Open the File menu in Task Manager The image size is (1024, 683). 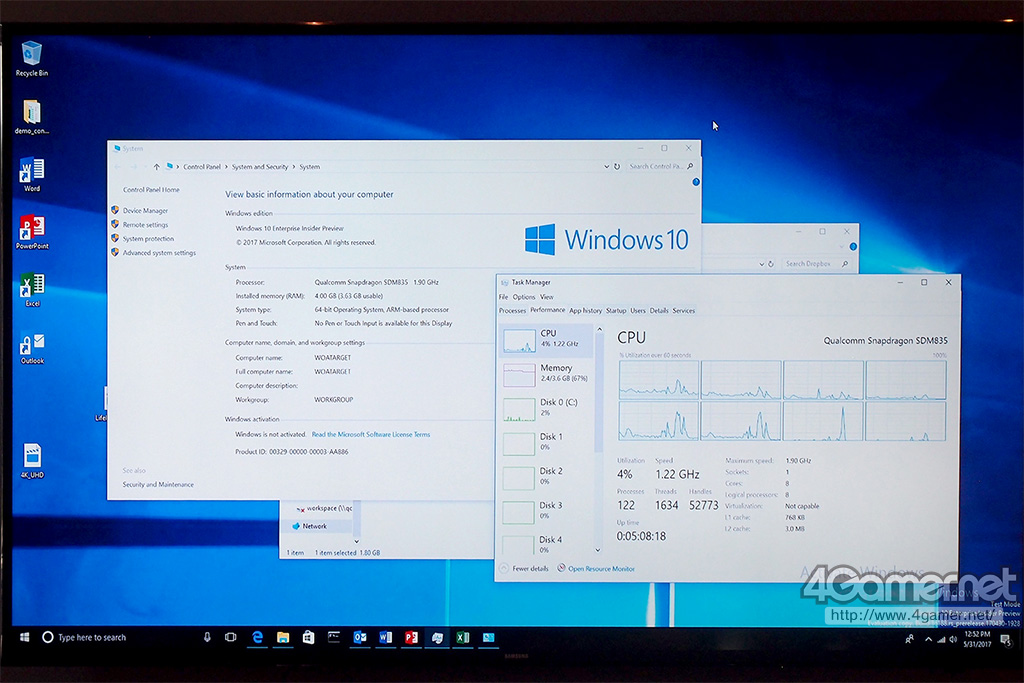click(504, 296)
